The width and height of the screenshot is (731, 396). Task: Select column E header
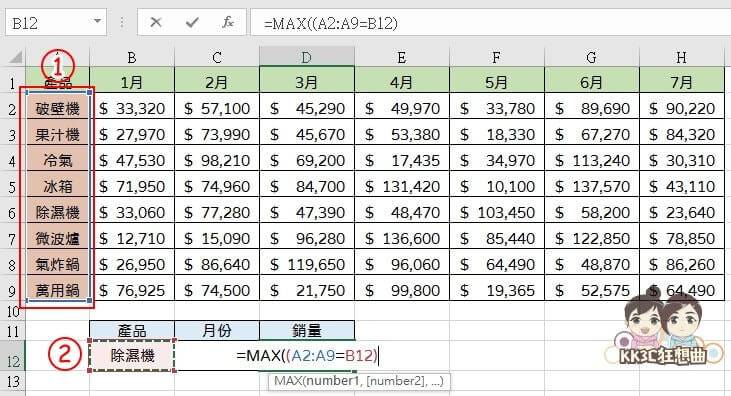(x=402, y=57)
